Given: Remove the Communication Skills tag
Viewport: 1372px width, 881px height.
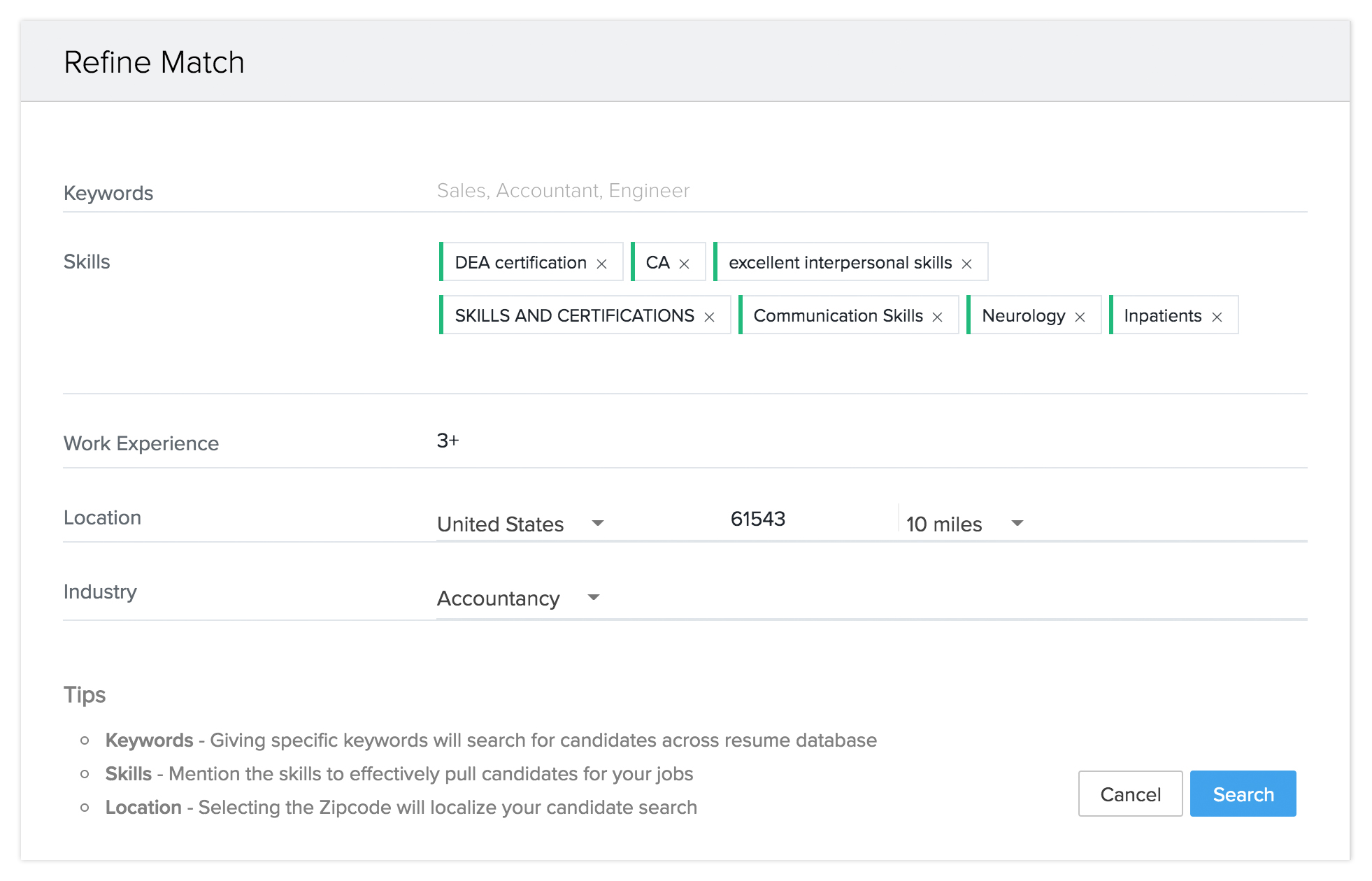Looking at the screenshot, I should 937,317.
